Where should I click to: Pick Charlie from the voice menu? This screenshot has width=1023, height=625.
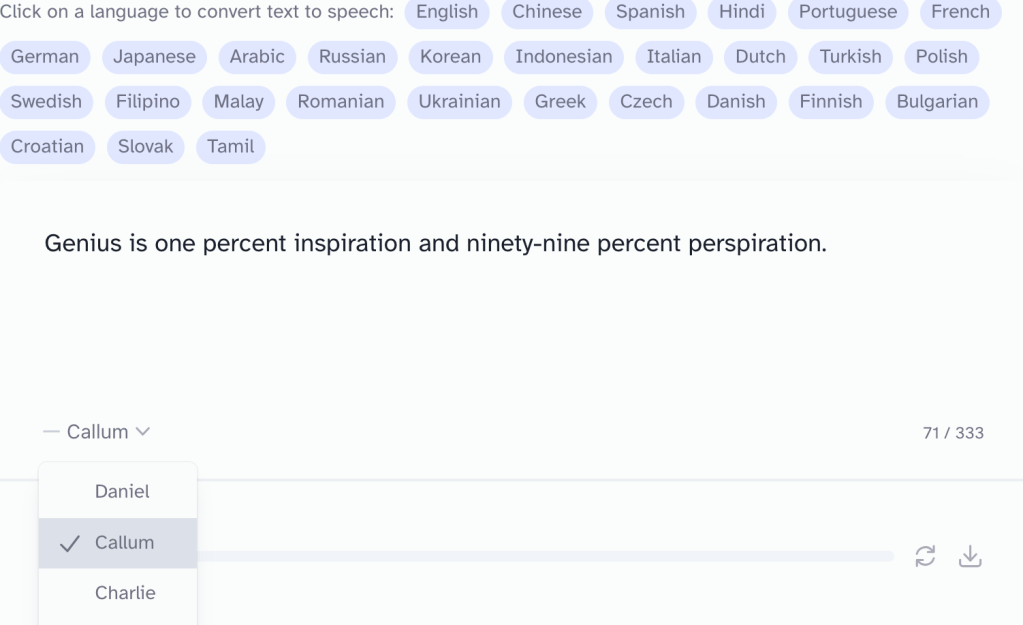[125, 593]
